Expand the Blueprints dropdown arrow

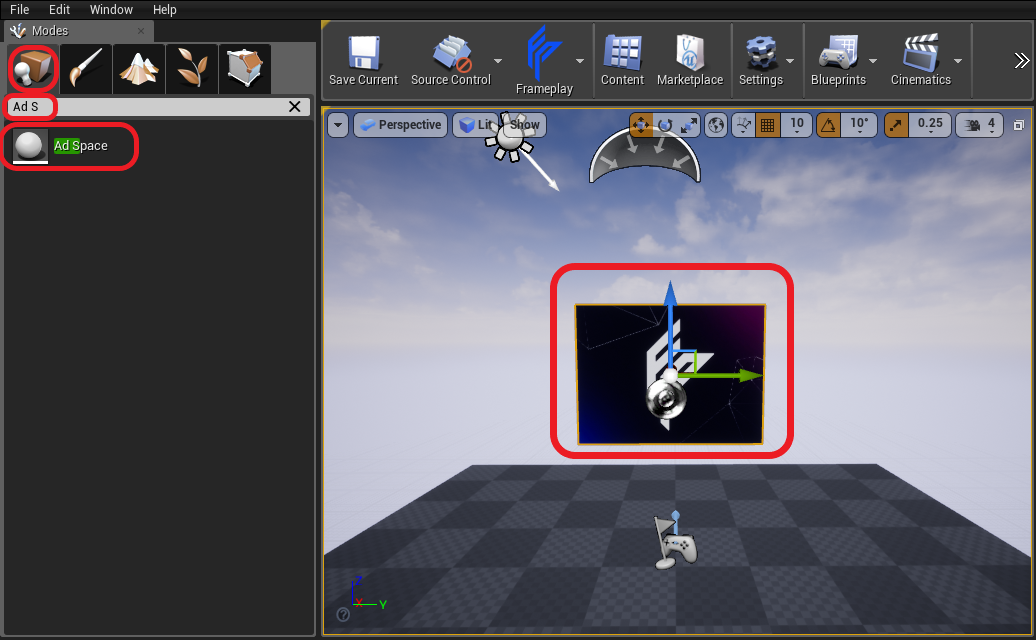coord(873,61)
